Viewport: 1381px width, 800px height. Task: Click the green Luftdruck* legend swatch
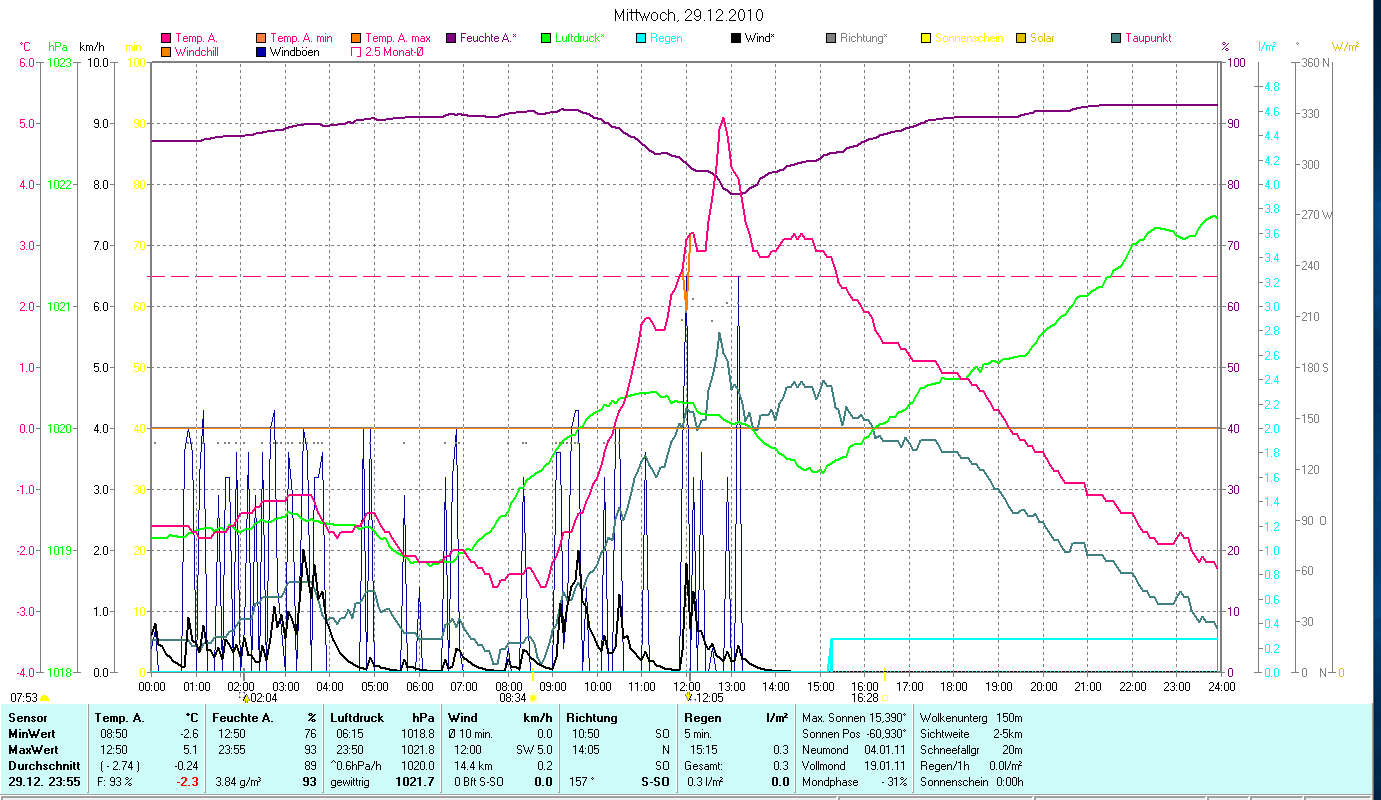tap(546, 38)
